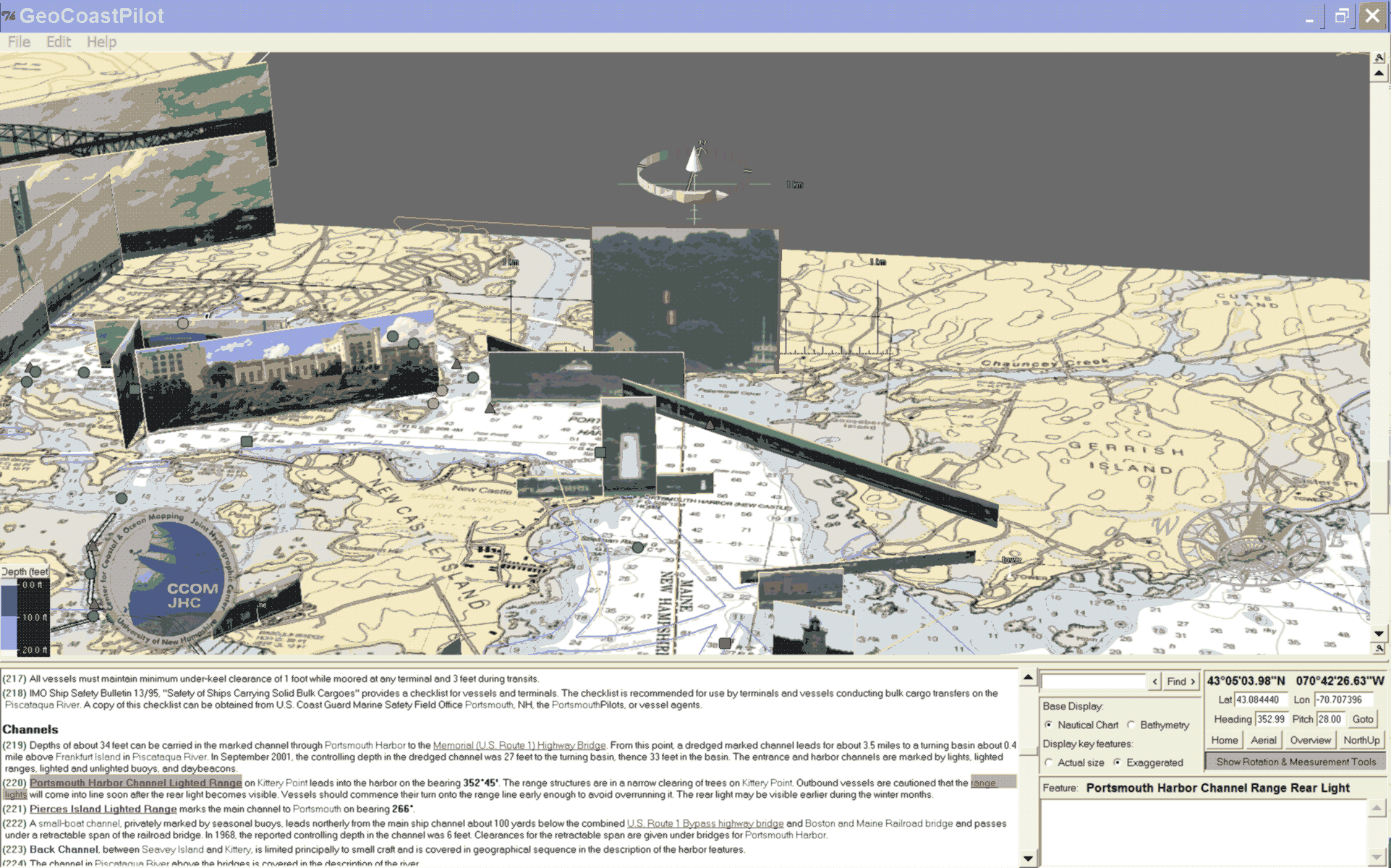Click the NorthUp button

(x=1361, y=740)
